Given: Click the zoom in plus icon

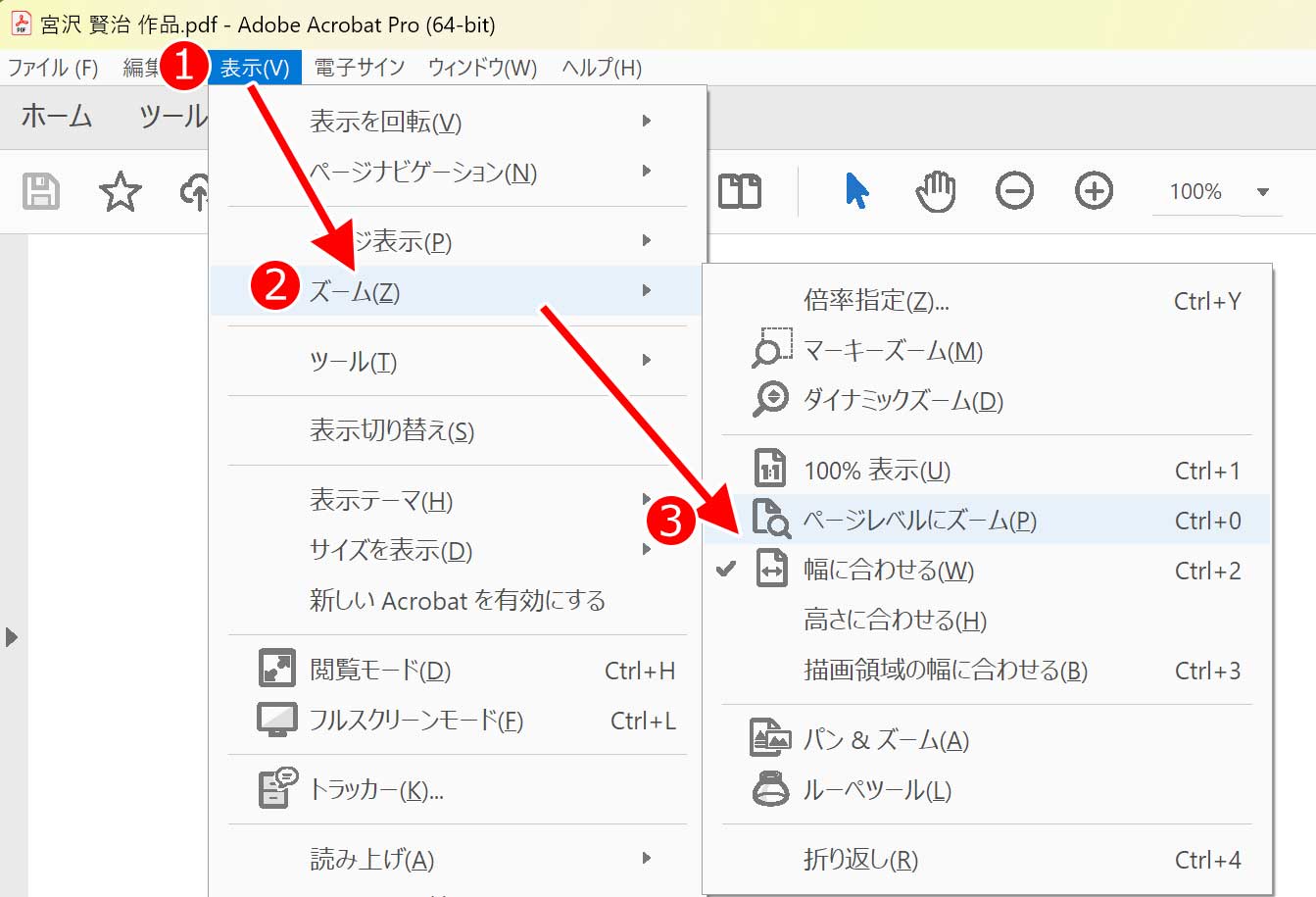Looking at the screenshot, I should click(1094, 190).
